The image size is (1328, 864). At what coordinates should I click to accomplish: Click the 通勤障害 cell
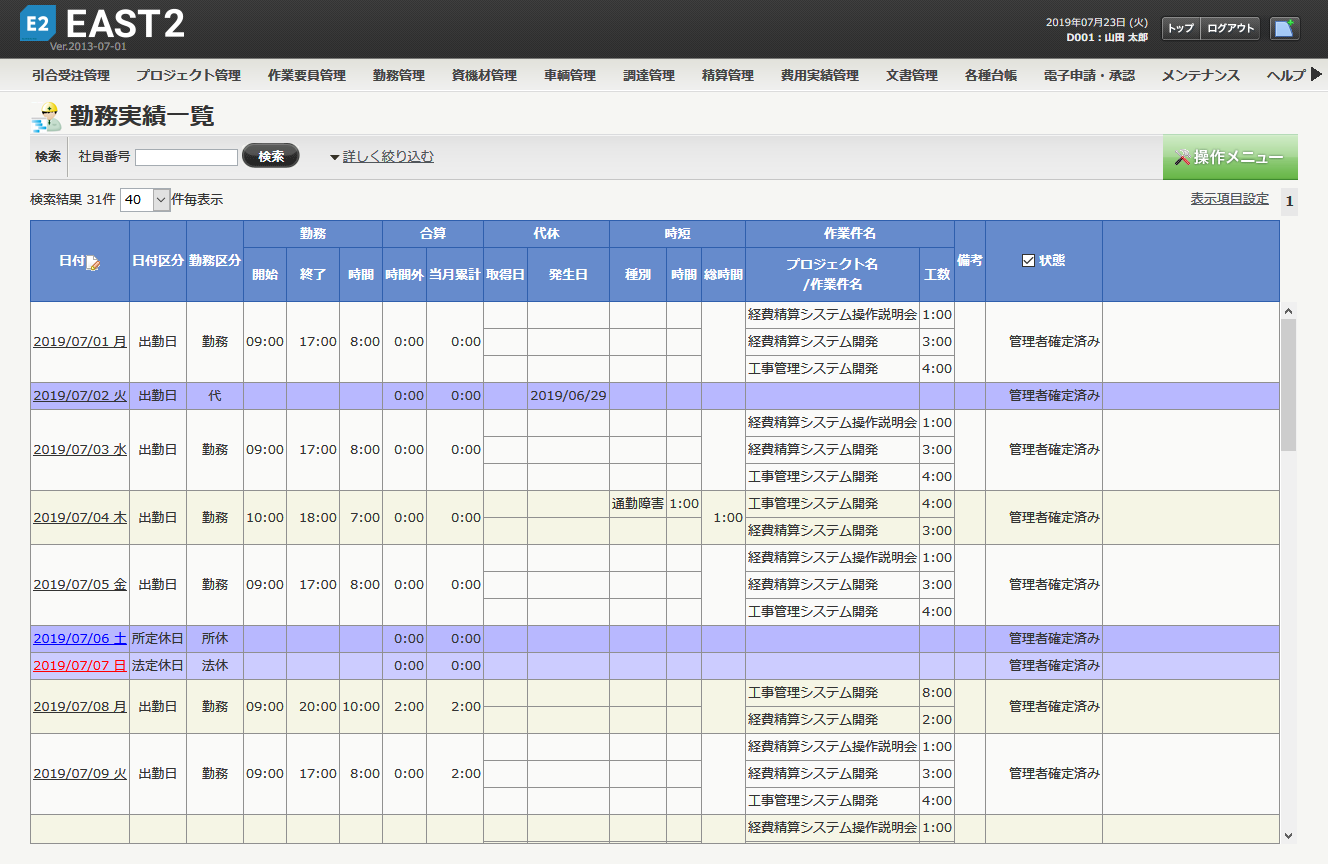click(638, 504)
